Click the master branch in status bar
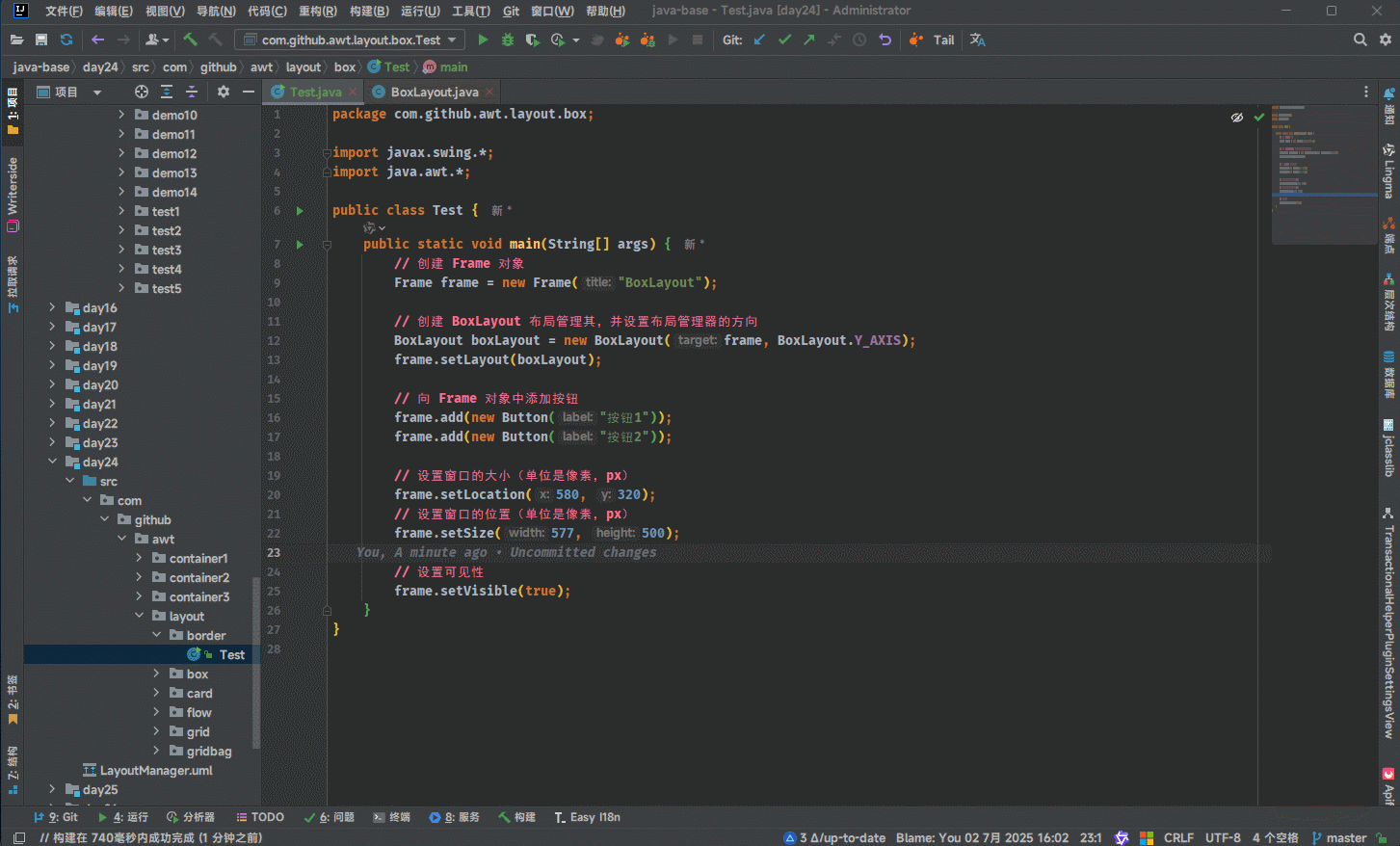1400x846 pixels. point(1339,837)
